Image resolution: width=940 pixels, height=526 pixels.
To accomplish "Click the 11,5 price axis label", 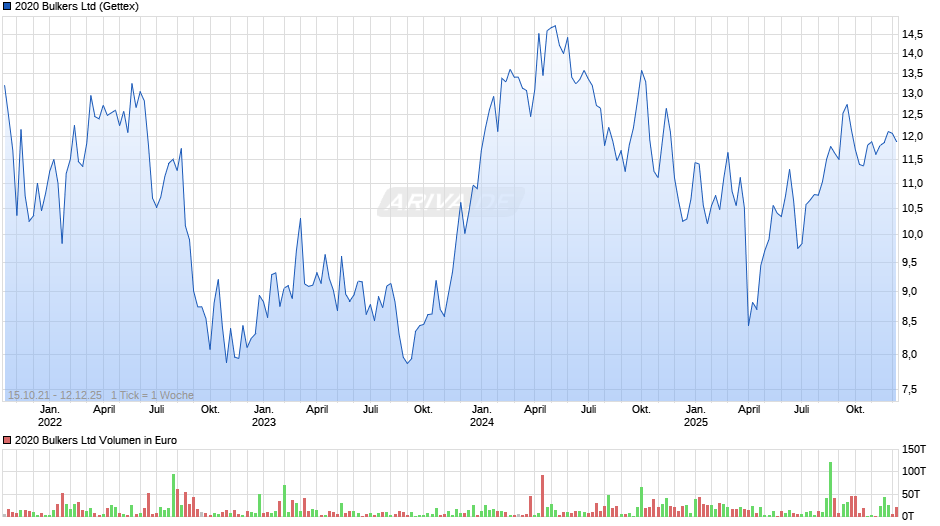I will tap(912, 159).
